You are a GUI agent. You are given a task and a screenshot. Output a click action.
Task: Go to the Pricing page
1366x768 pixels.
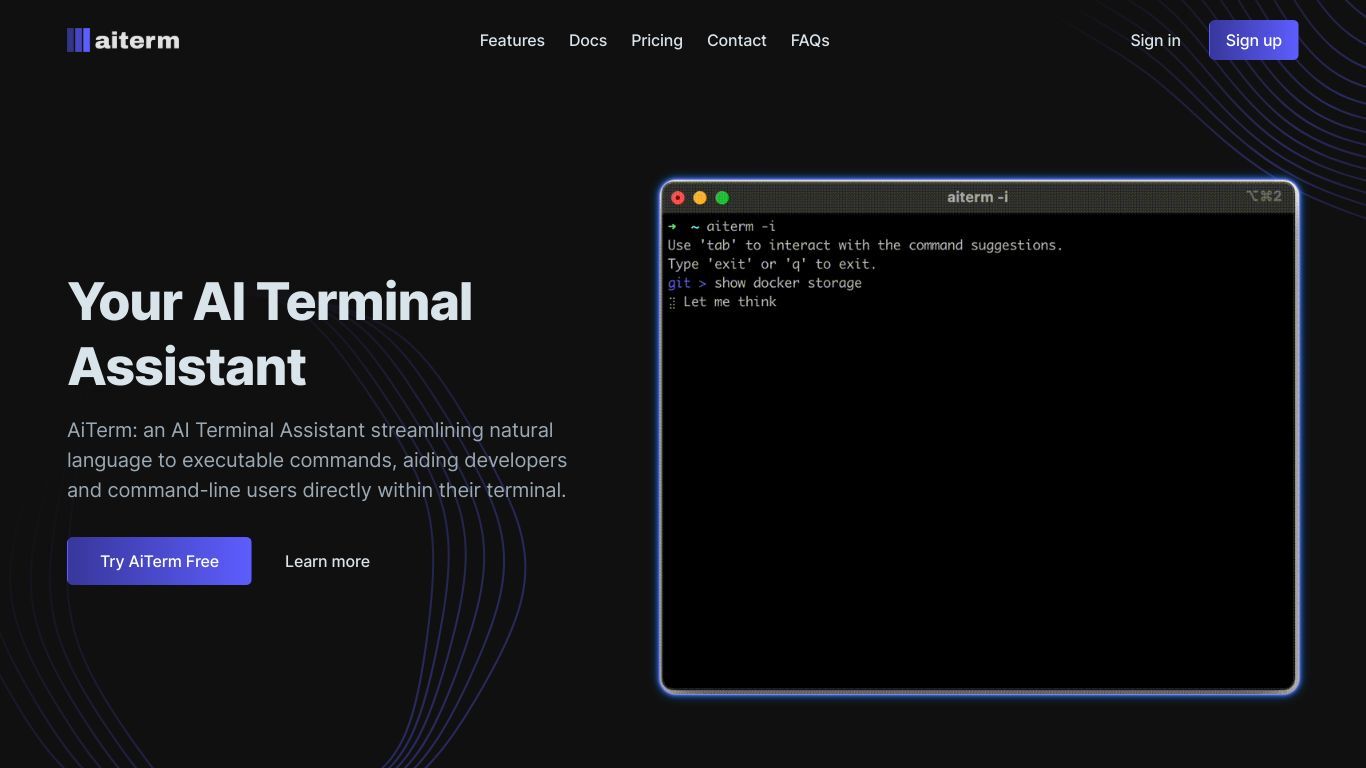[657, 40]
